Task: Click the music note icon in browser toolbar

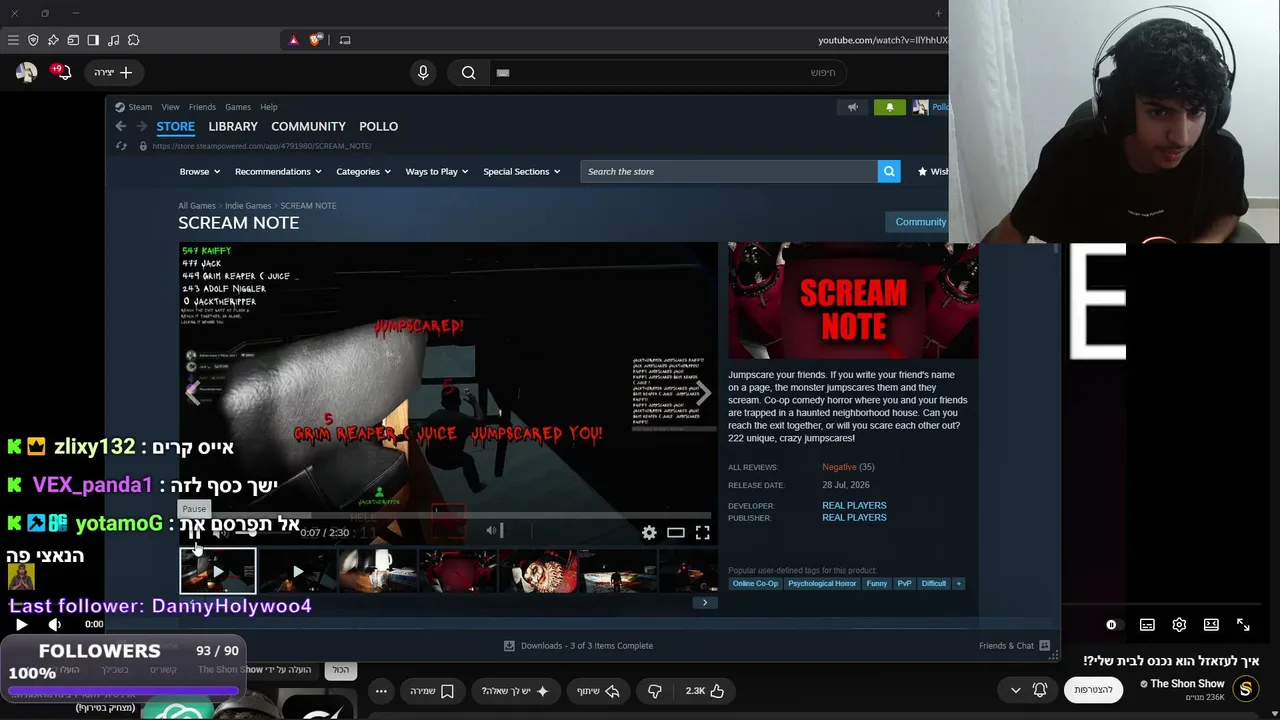Action: [113, 40]
